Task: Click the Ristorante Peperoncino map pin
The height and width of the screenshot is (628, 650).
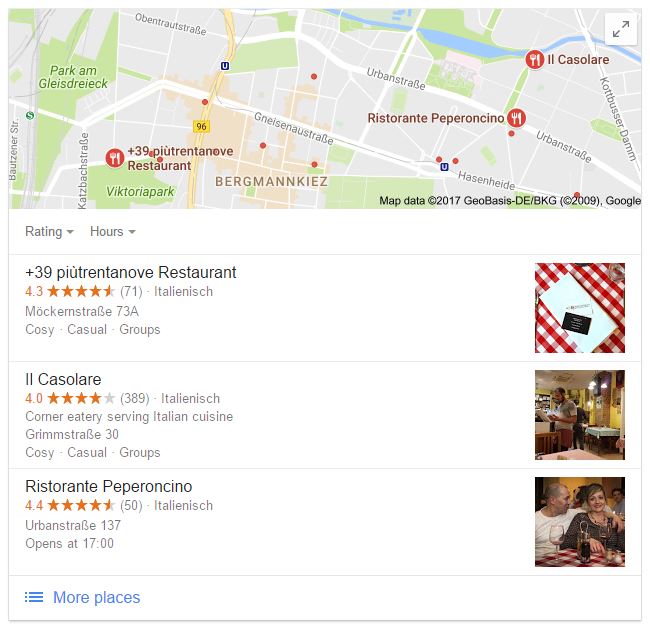Action: click(x=517, y=118)
